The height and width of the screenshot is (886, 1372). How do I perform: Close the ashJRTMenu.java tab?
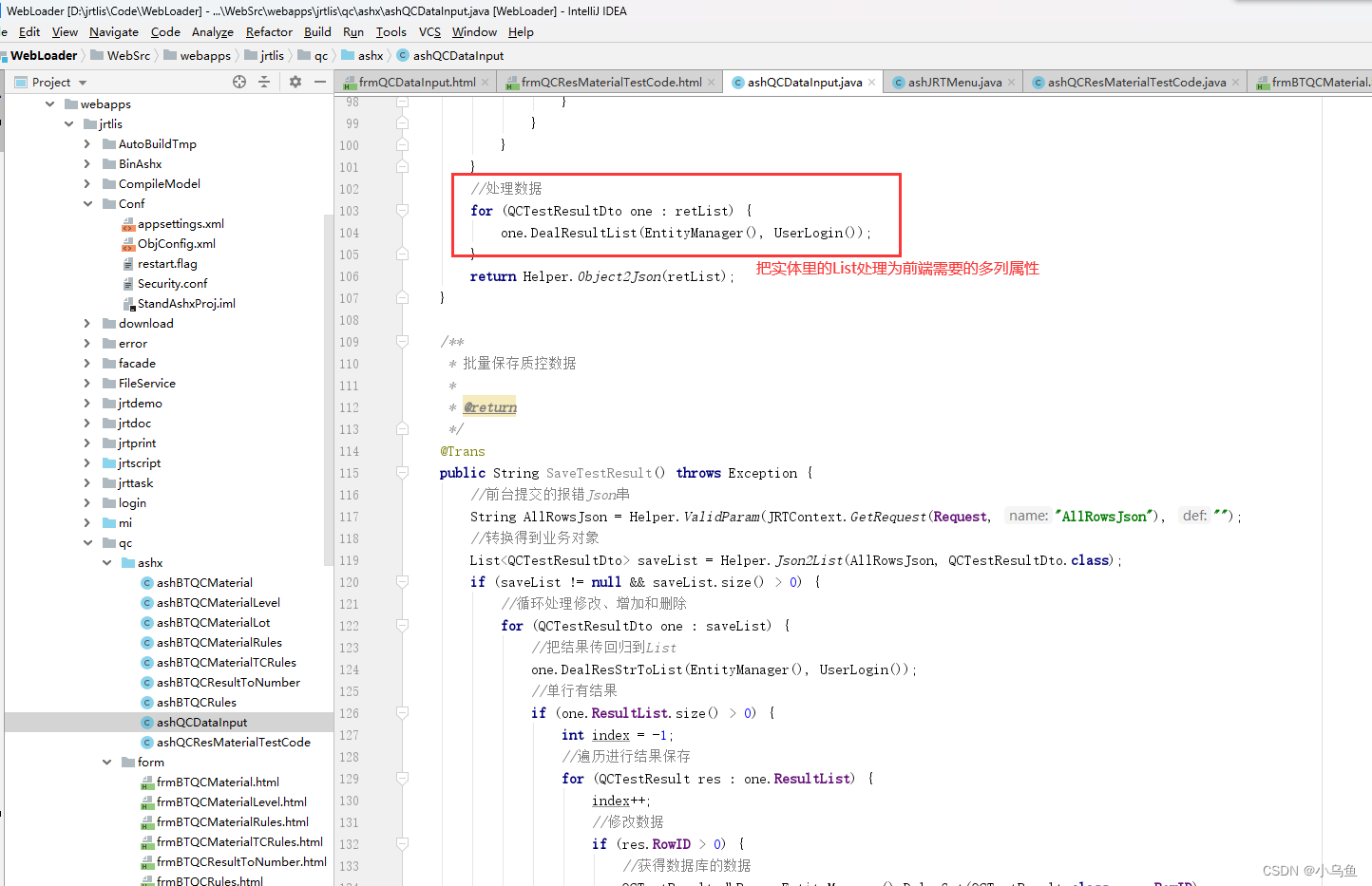point(1011,83)
